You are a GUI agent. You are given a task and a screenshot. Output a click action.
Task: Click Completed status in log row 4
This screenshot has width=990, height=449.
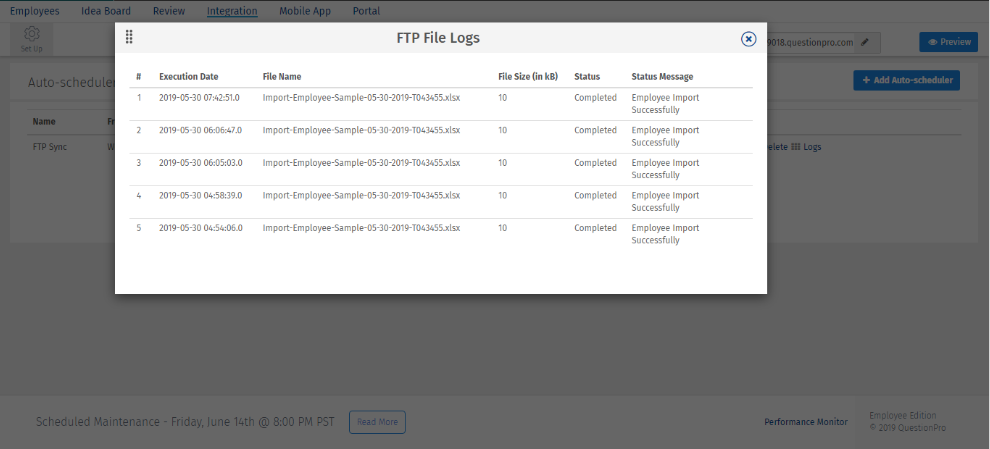pos(595,196)
